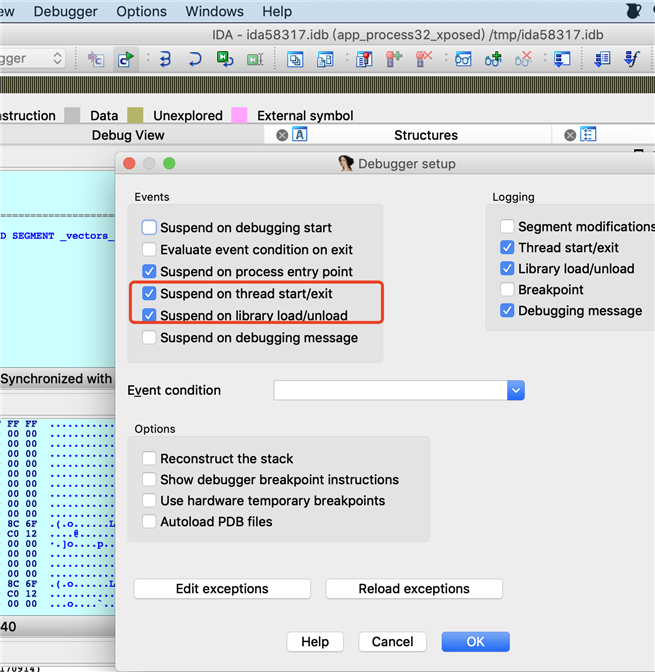Click the External symbol pink swatch
This screenshot has height=672, width=655.
(x=239, y=115)
